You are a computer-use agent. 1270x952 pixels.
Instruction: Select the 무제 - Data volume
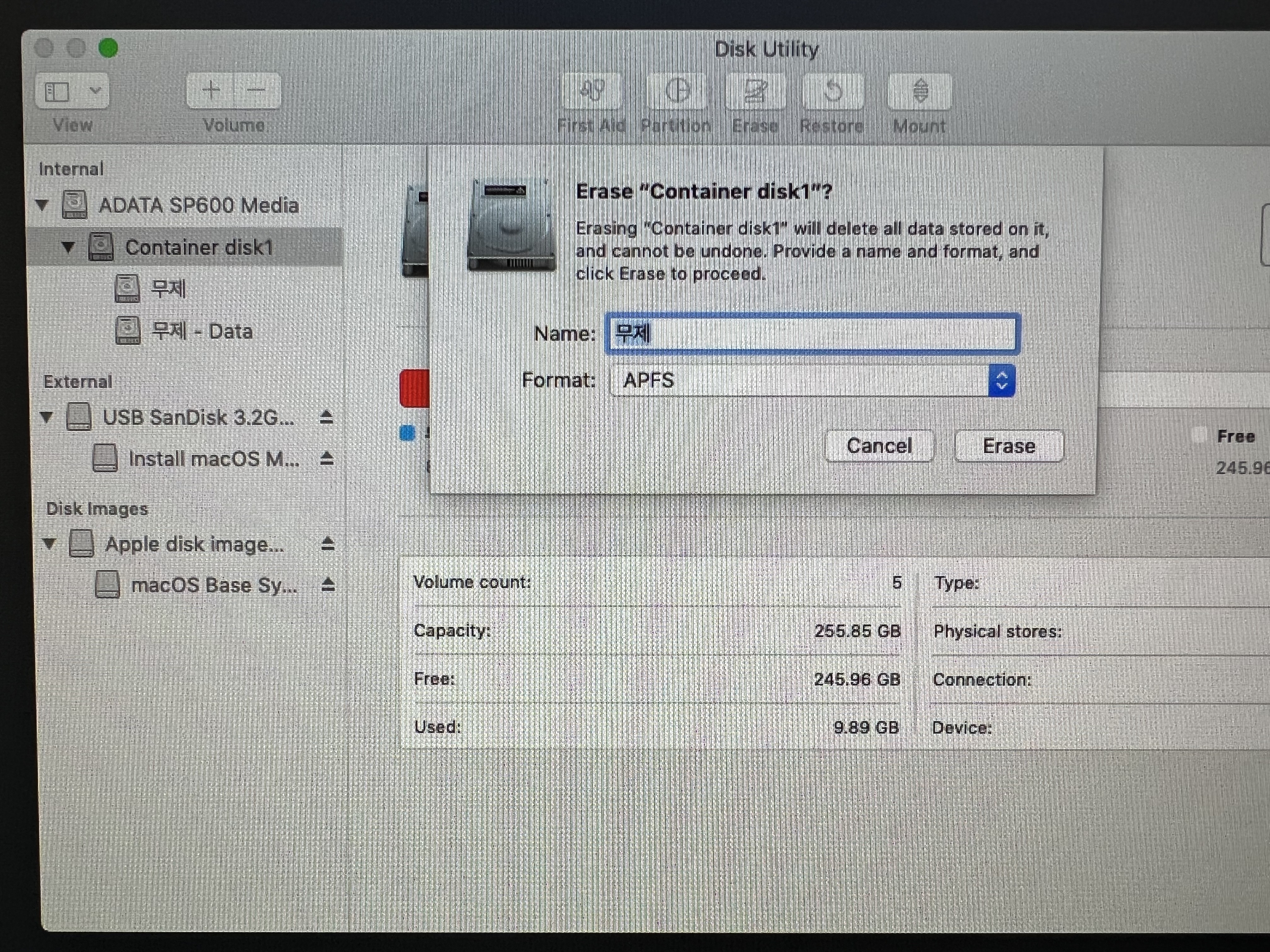point(201,331)
